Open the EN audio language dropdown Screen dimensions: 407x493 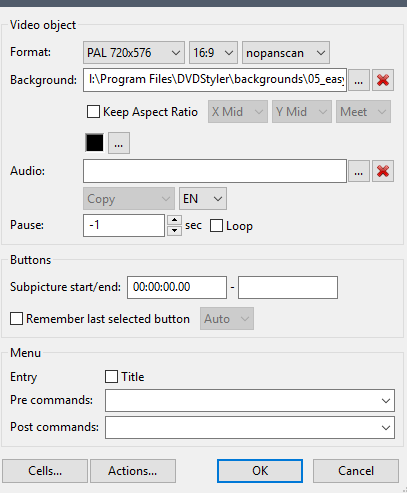203,199
